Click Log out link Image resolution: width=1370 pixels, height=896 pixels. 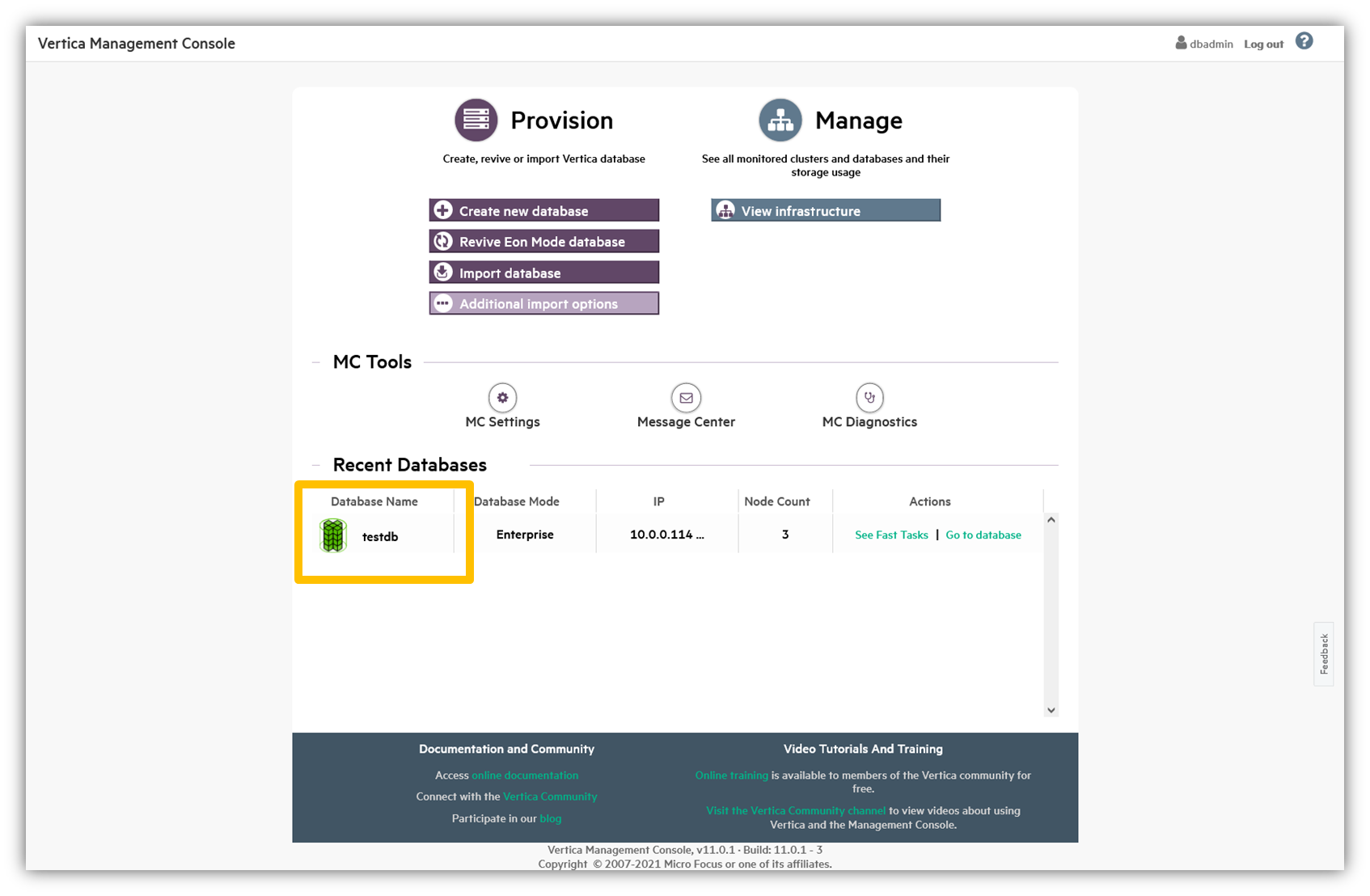(x=1263, y=44)
